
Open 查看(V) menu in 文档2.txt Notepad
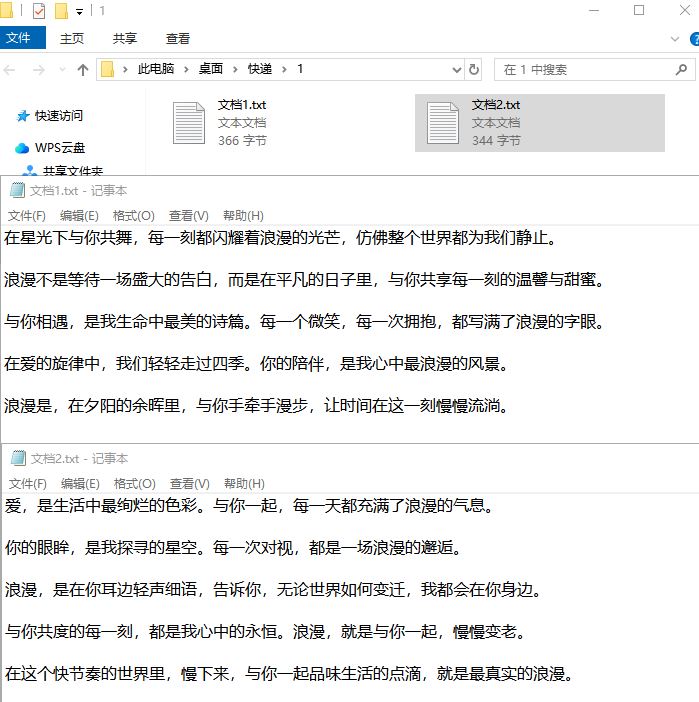coord(189,484)
